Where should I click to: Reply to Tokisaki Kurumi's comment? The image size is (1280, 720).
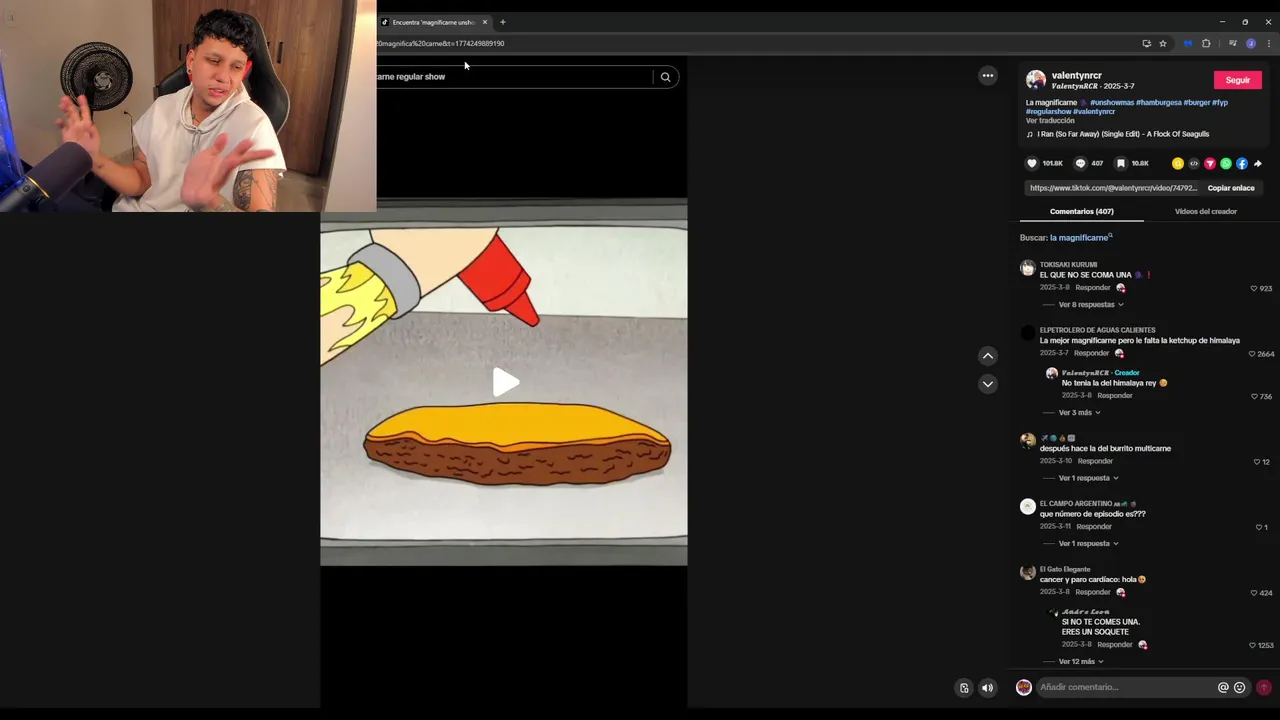point(1093,287)
